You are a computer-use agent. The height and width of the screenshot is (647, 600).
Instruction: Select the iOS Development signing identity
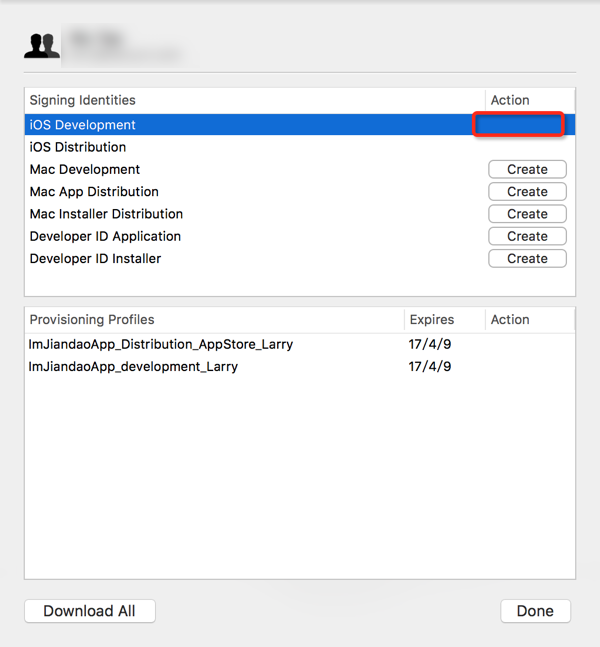[x=83, y=125]
